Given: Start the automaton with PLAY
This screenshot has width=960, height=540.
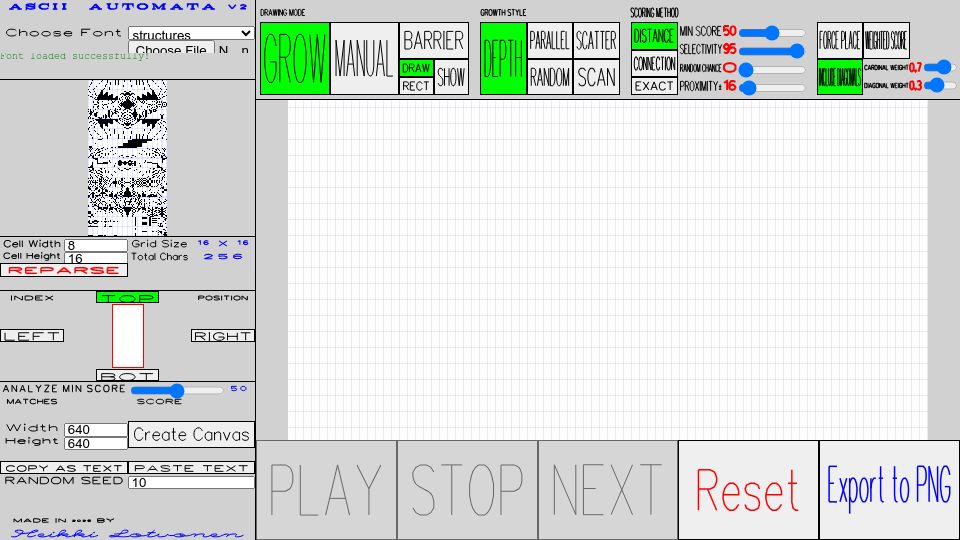Looking at the screenshot, I should click(x=326, y=490).
